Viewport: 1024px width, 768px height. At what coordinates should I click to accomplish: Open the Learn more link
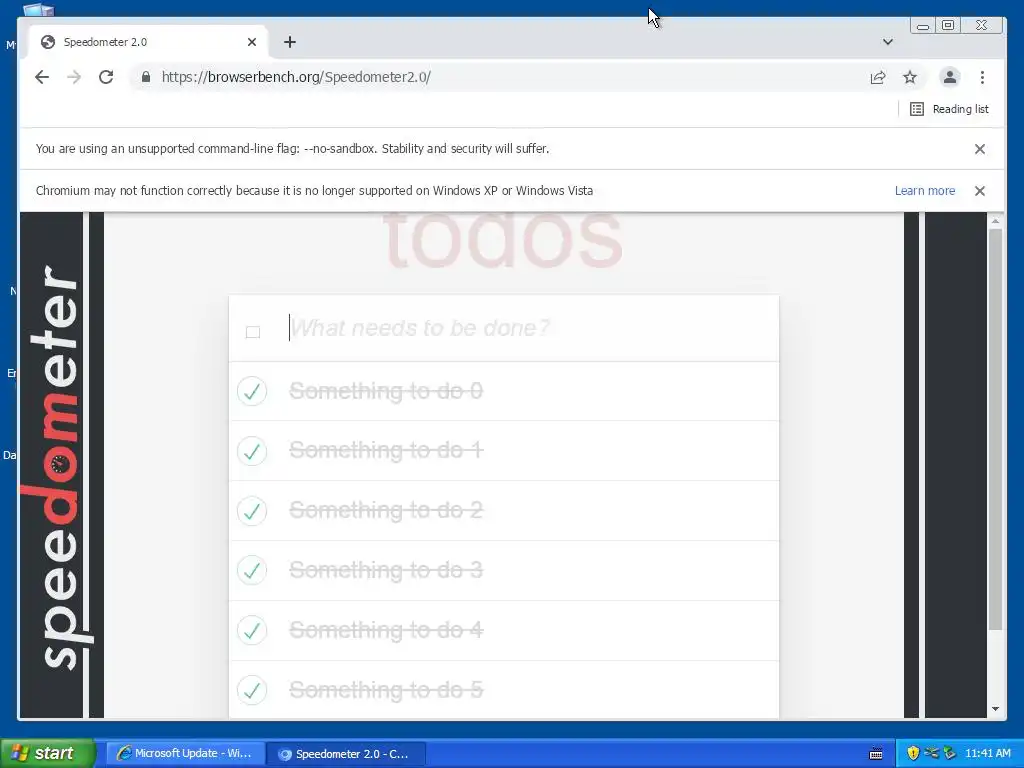point(925,191)
